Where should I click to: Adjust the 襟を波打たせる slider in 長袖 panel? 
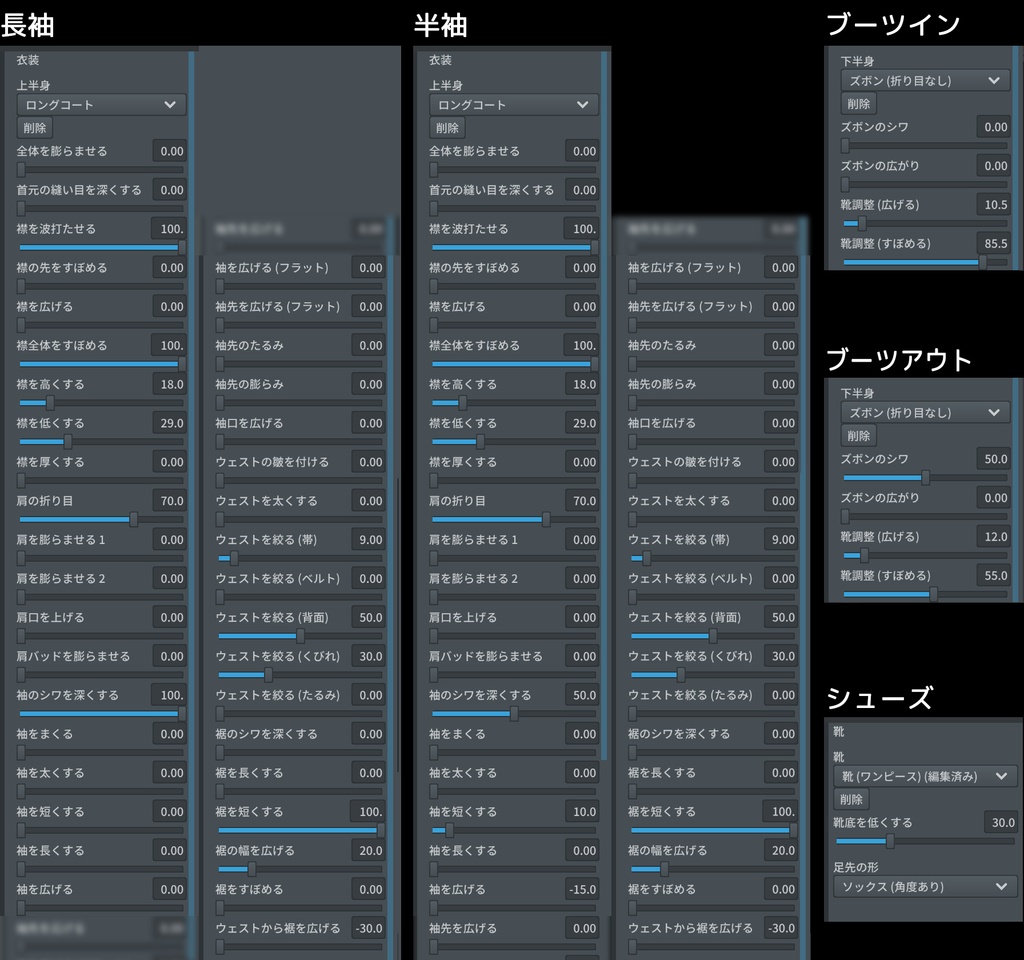[x=100, y=246]
